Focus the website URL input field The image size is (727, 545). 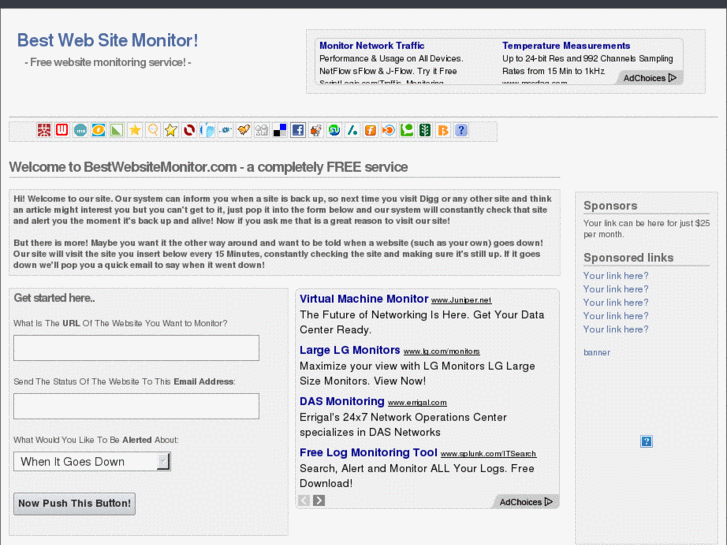(x=136, y=348)
